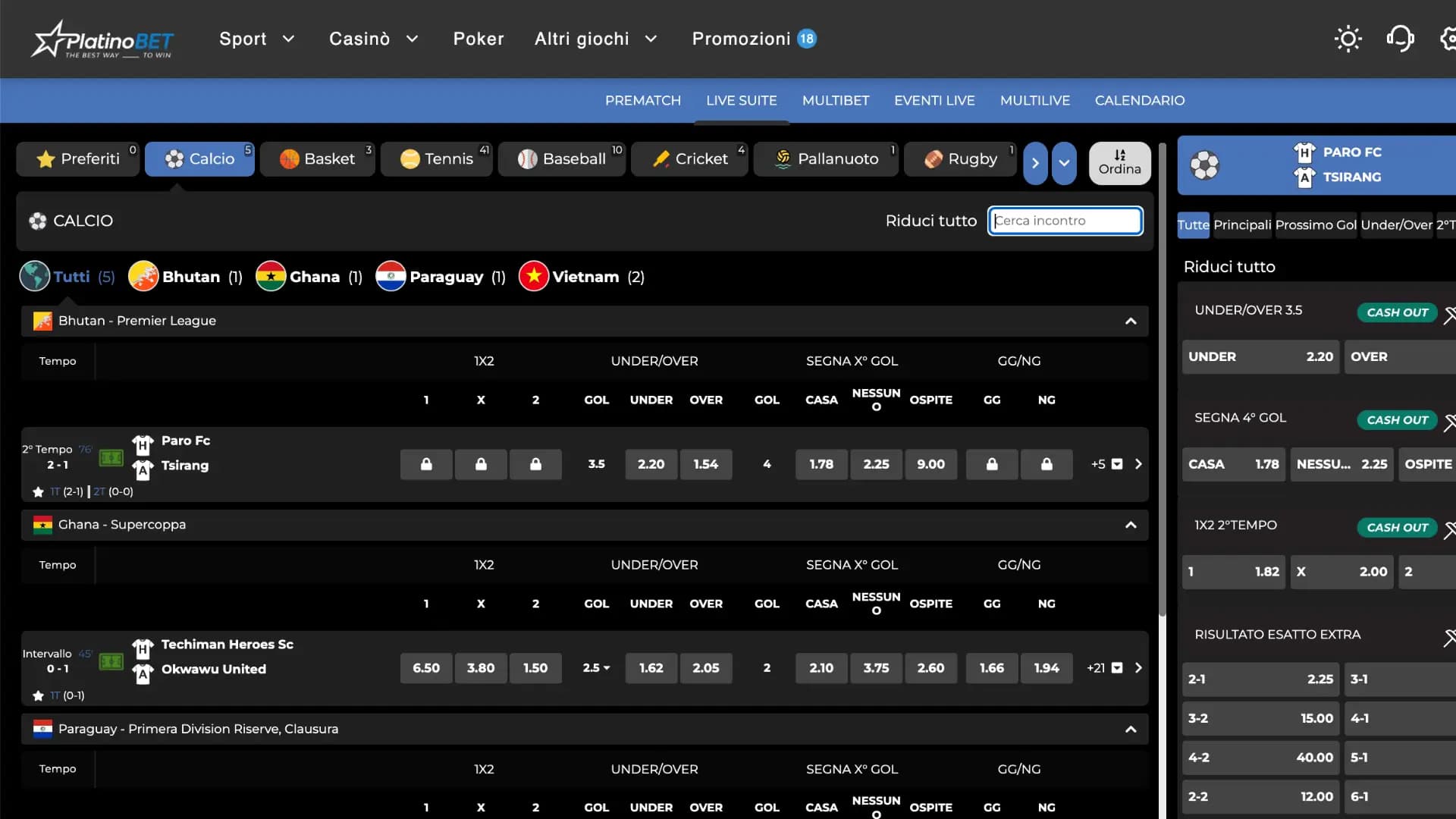This screenshot has width=1456, height=819.
Task: Open the Pallanuoto sport category
Action: click(x=783, y=159)
